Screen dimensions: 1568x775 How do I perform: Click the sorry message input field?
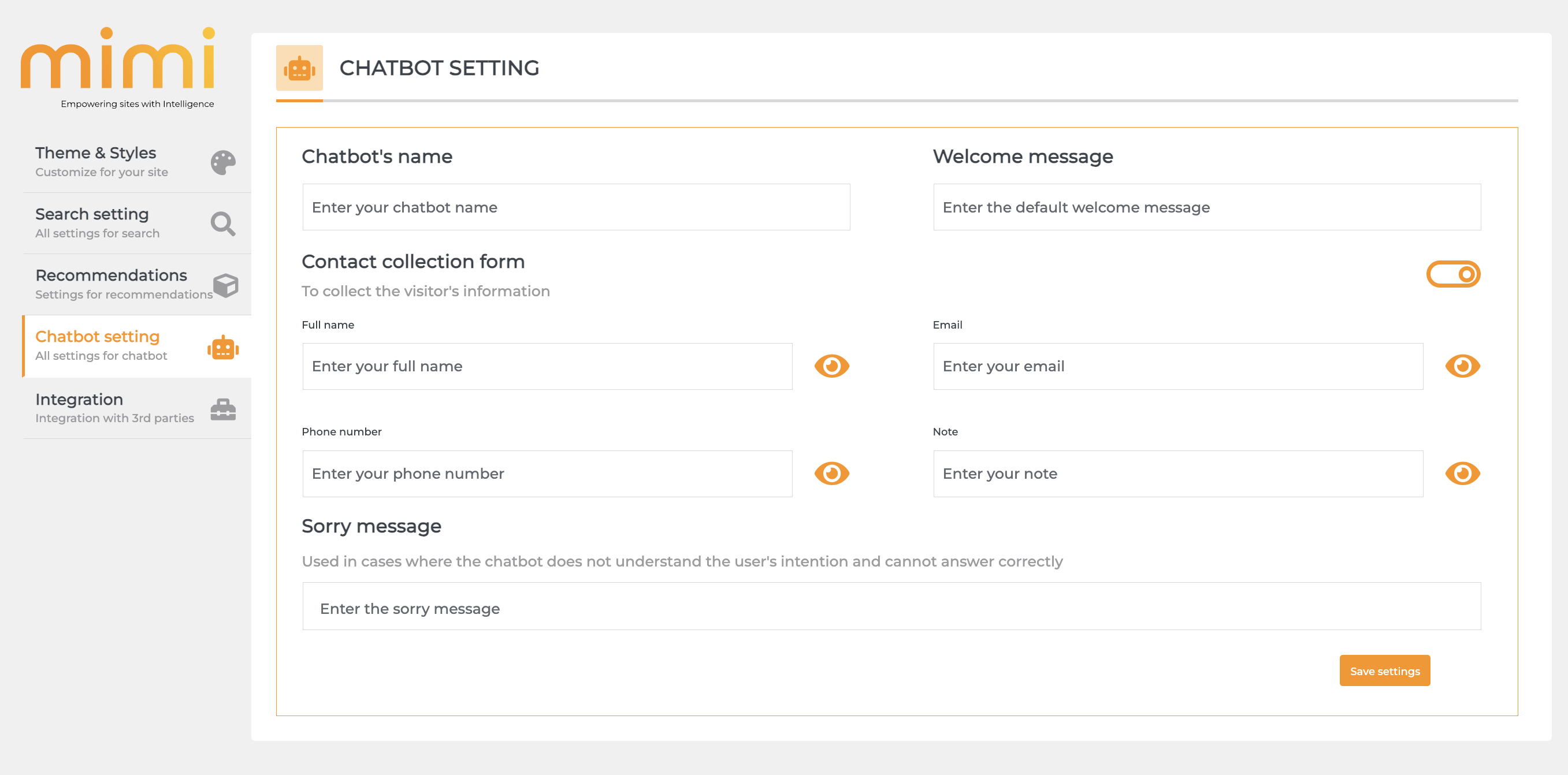click(890, 606)
